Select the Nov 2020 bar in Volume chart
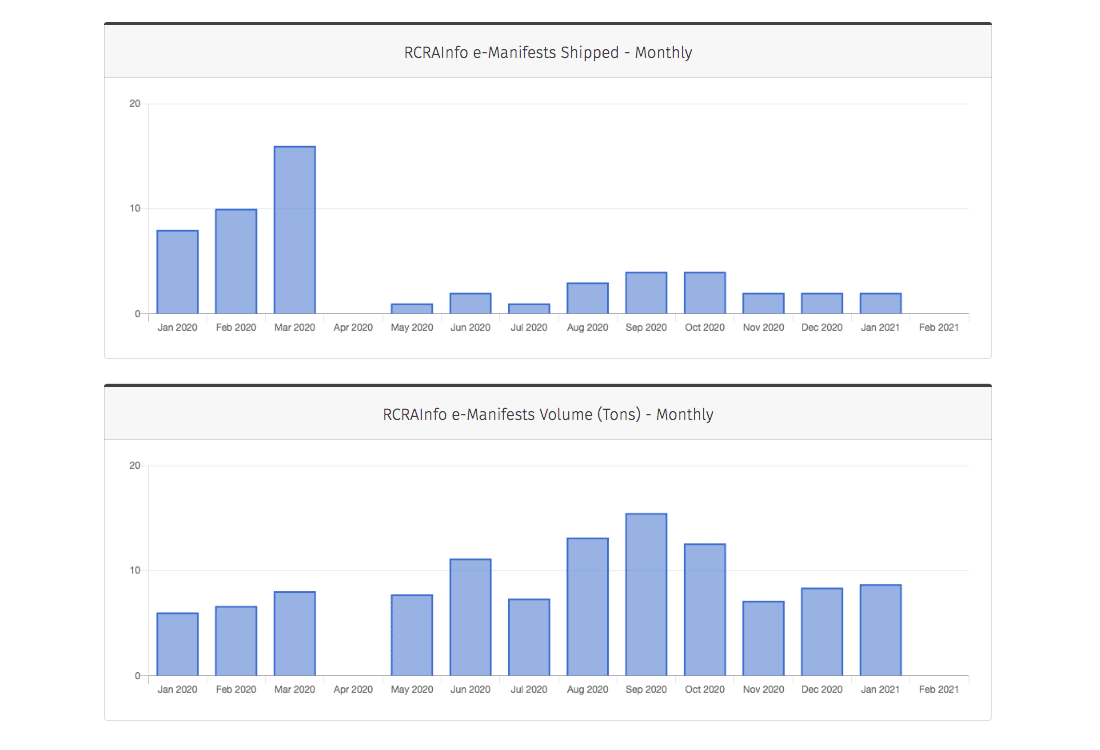Viewport: 1100px width, 750px height. pyautogui.click(x=763, y=638)
